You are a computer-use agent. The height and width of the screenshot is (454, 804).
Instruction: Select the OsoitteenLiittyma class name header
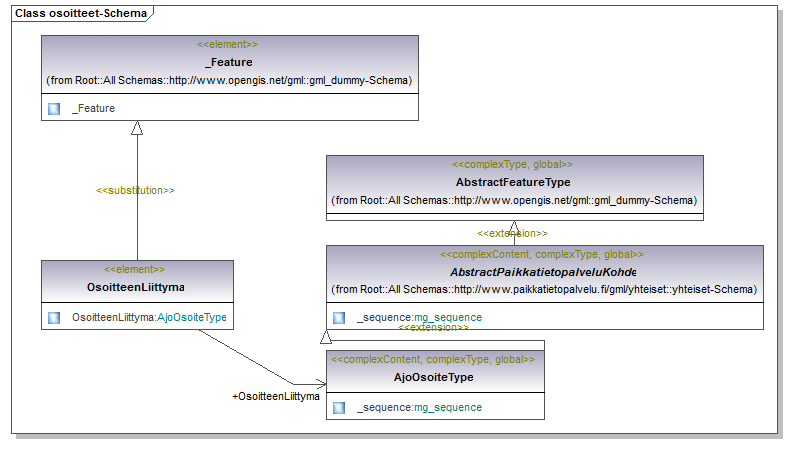(x=136, y=287)
